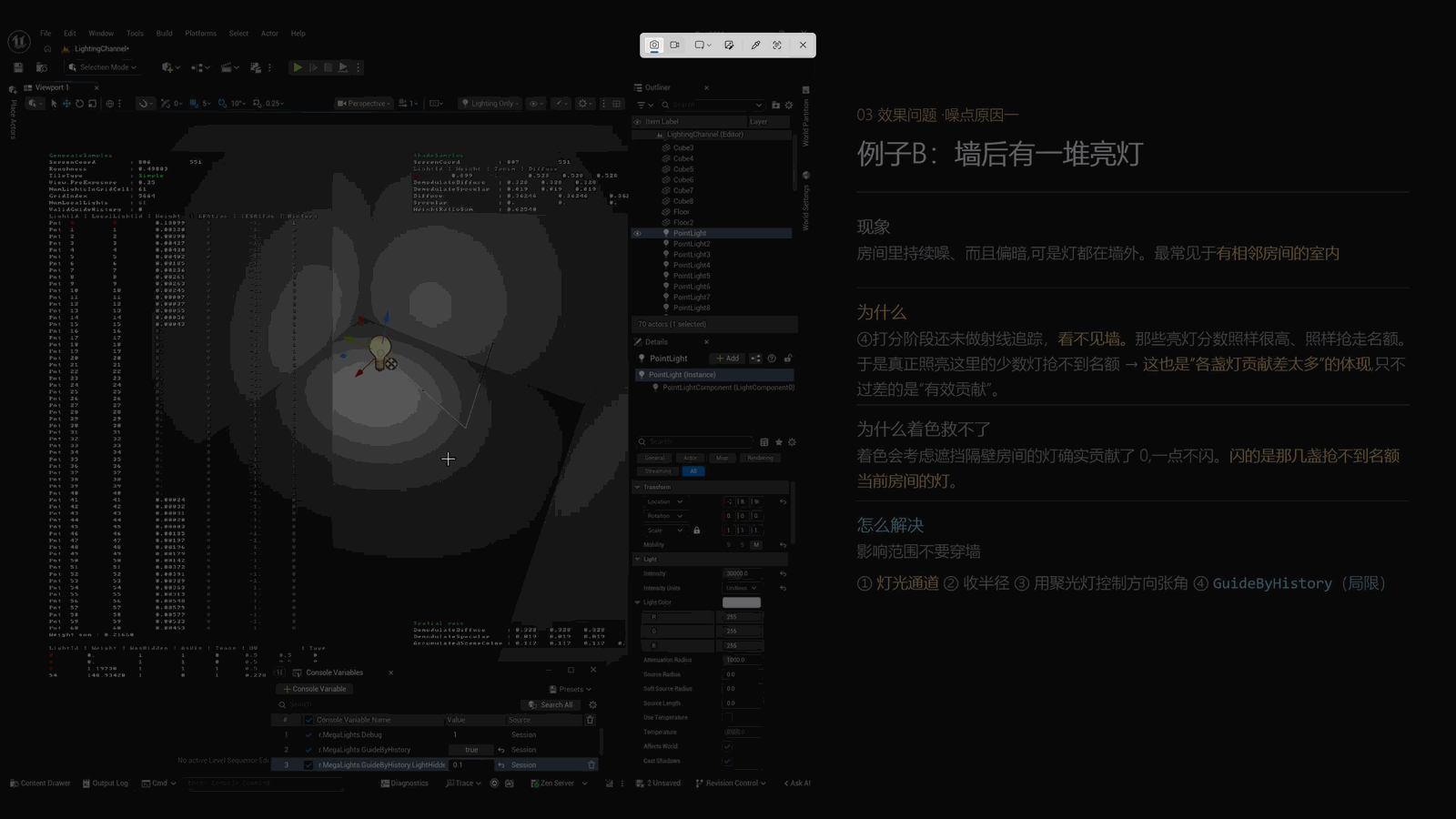Toggle visibility eye of the PointLight row
This screenshot has height=819, width=1456.
tap(638, 234)
